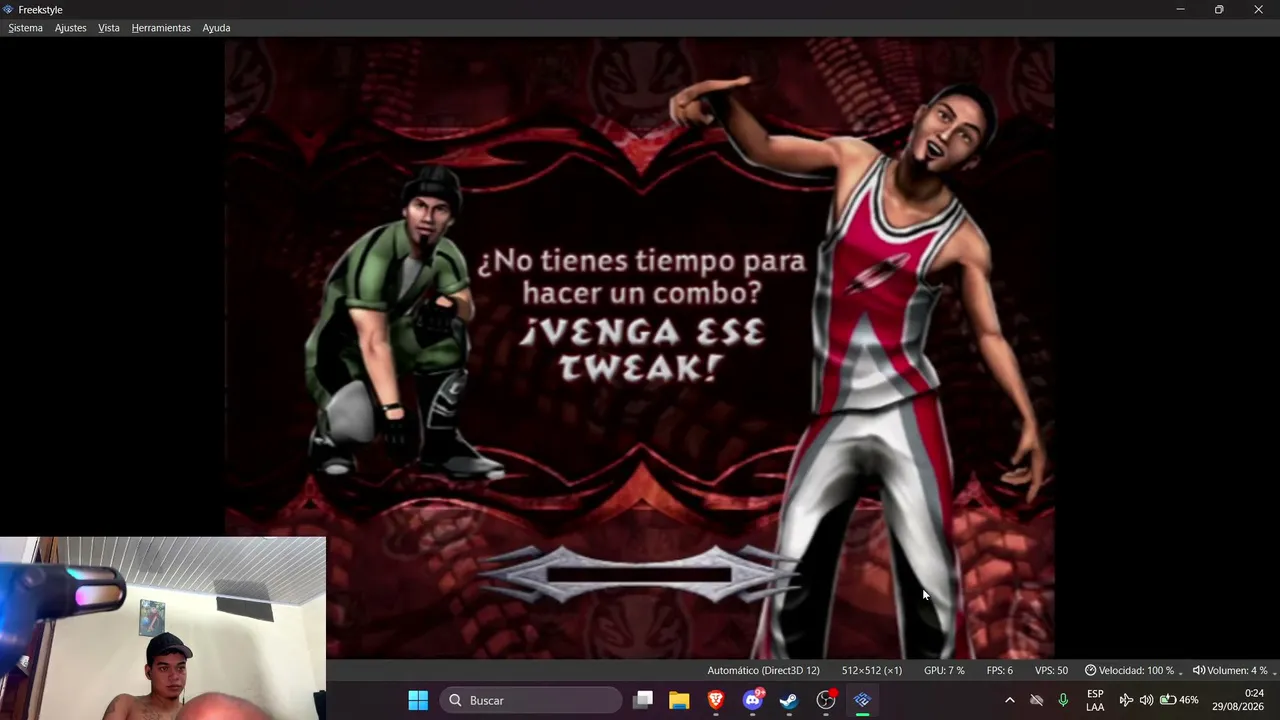The width and height of the screenshot is (1280, 720).
Task: Open the Ajustes menu
Action: [70, 28]
